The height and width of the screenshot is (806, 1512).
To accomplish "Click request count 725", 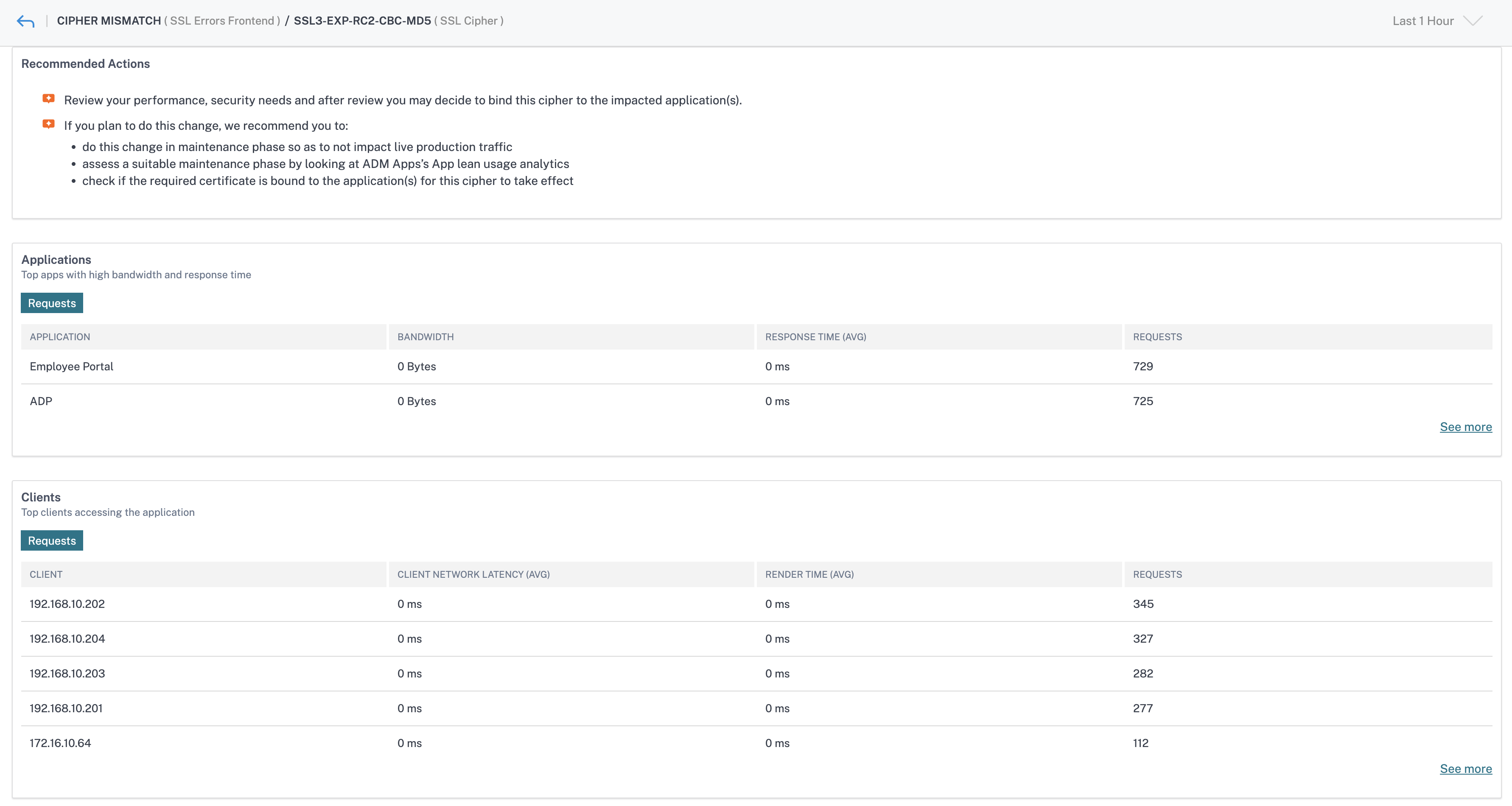I will (1143, 402).
